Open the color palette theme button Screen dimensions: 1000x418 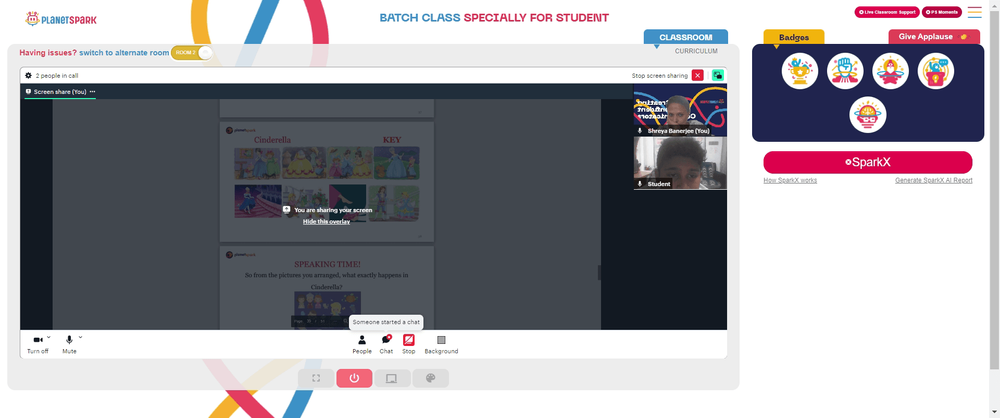[430, 378]
